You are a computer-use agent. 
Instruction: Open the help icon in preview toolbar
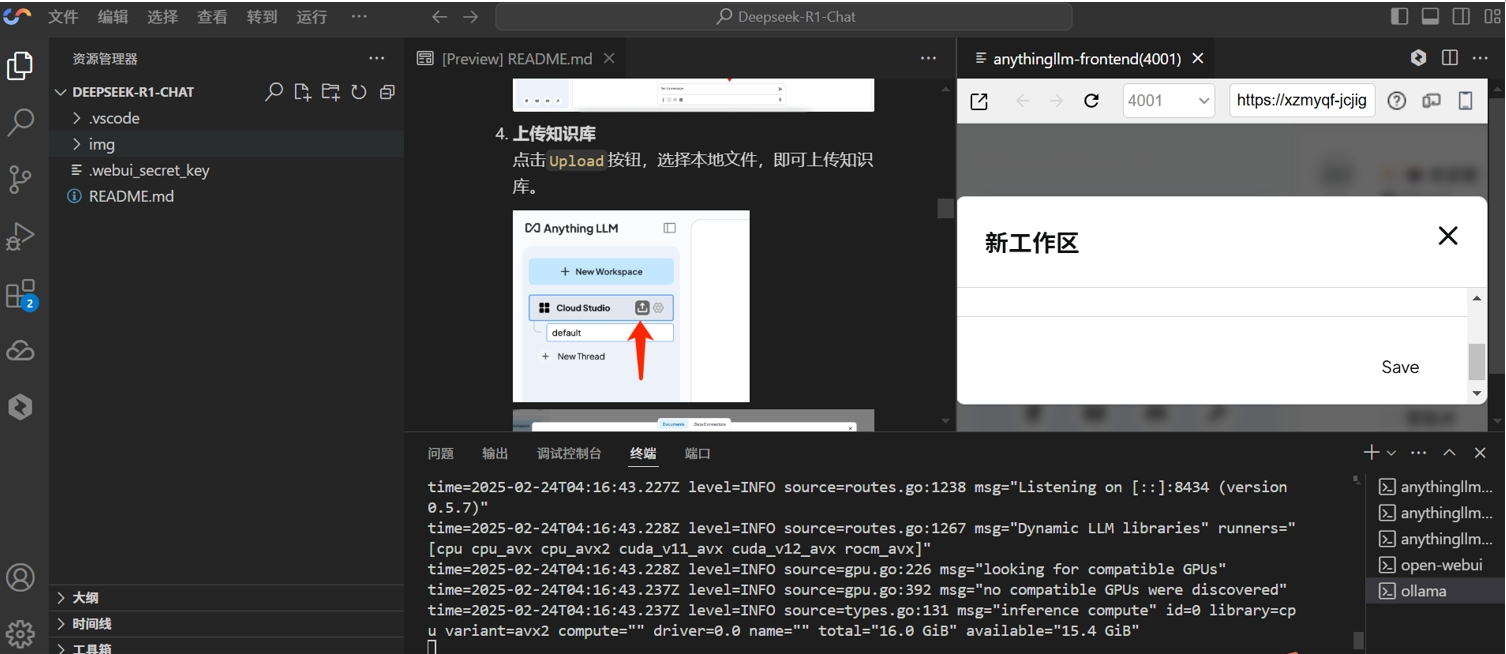coord(1397,101)
